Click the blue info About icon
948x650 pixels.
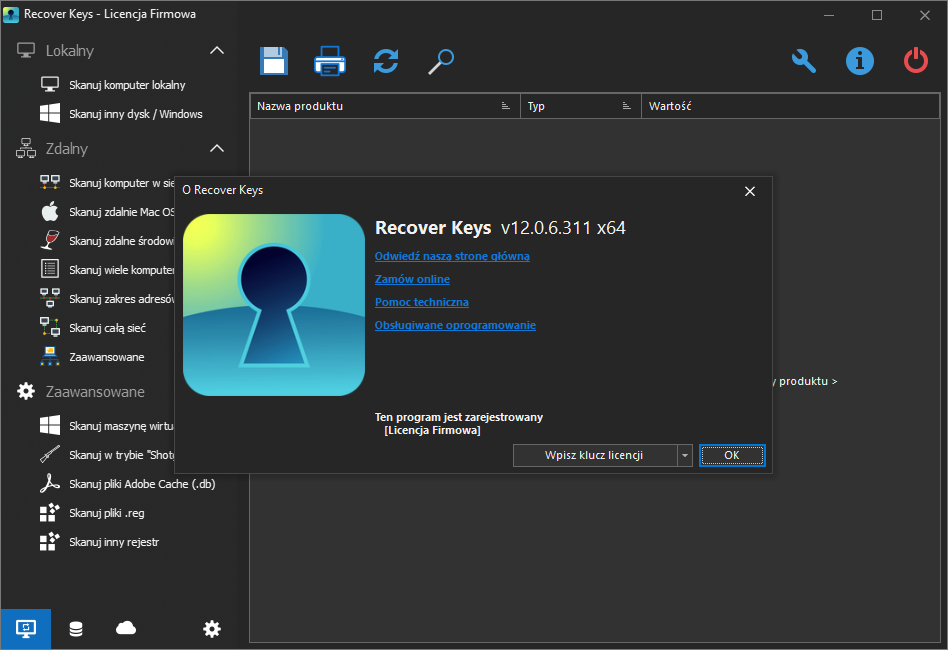click(860, 61)
